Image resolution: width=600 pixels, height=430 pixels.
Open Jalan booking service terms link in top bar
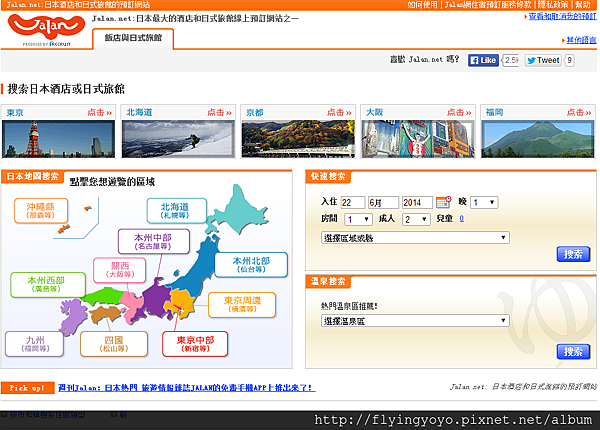point(488,5)
